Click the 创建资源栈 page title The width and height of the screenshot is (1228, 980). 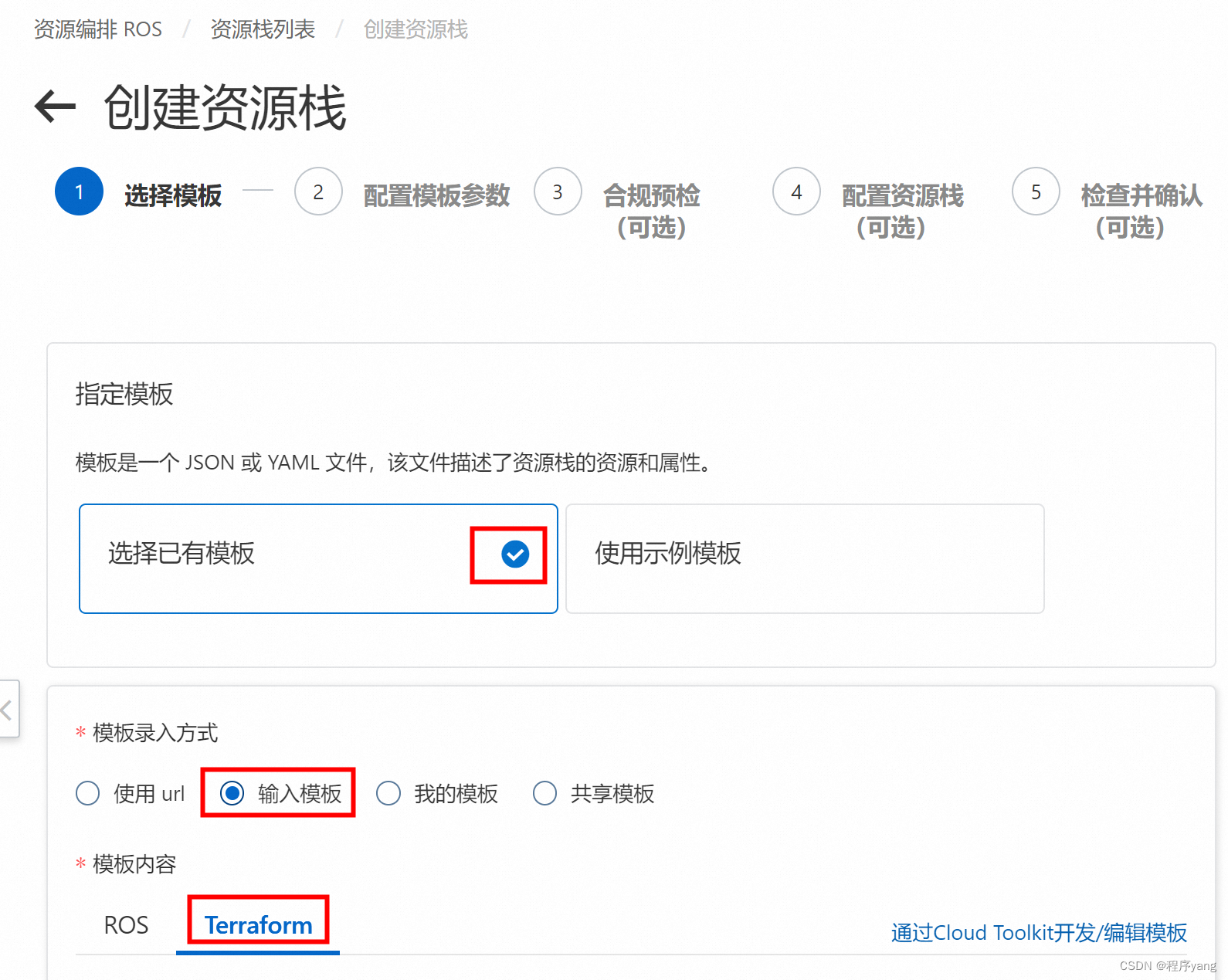225,107
